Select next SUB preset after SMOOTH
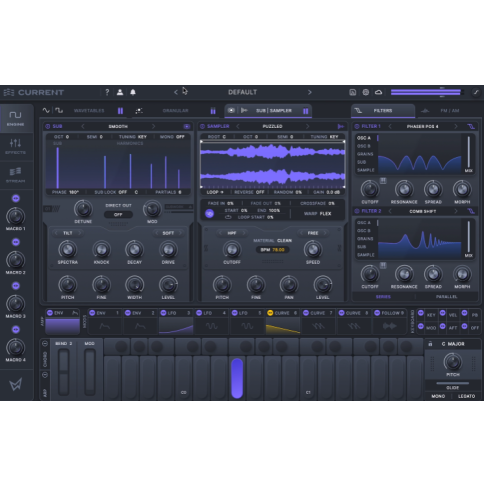 pyautogui.click(x=153, y=126)
